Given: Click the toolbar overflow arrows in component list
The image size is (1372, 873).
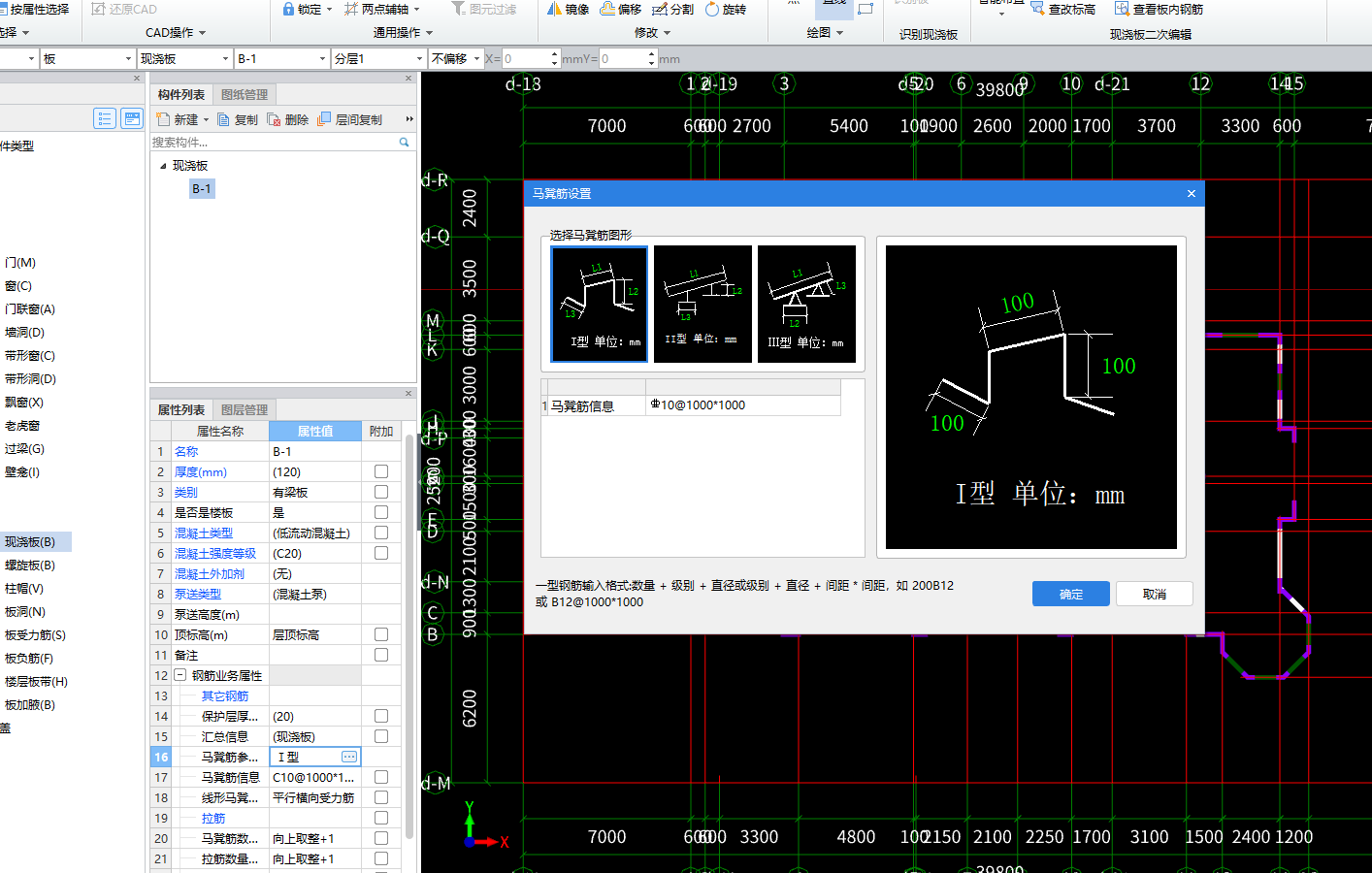Looking at the screenshot, I should pos(409,119).
